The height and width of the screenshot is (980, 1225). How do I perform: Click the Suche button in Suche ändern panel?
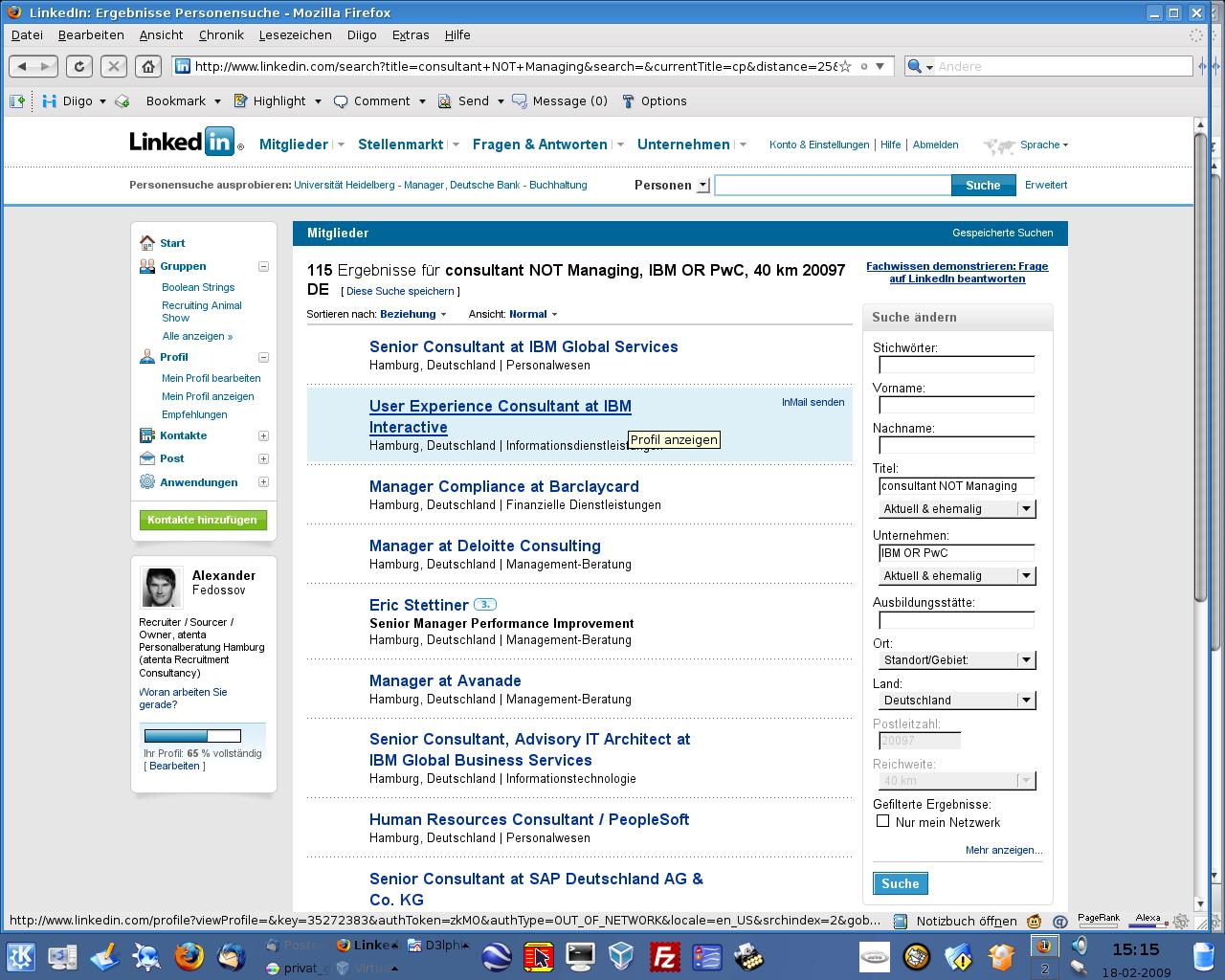click(x=900, y=883)
